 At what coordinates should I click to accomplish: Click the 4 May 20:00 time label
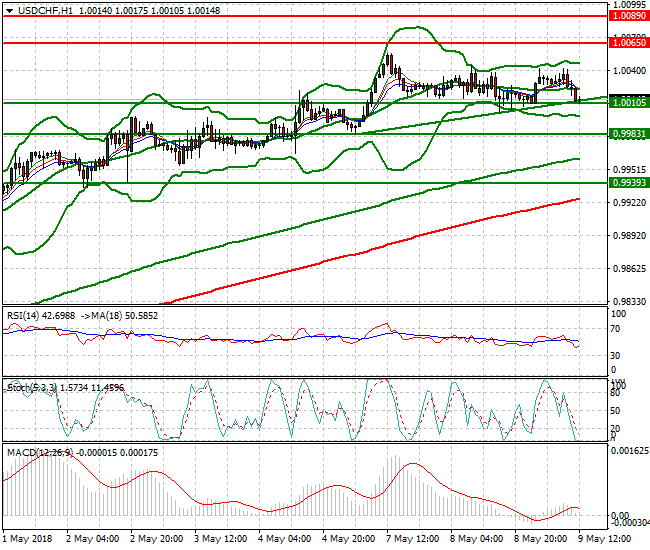pos(349,539)
